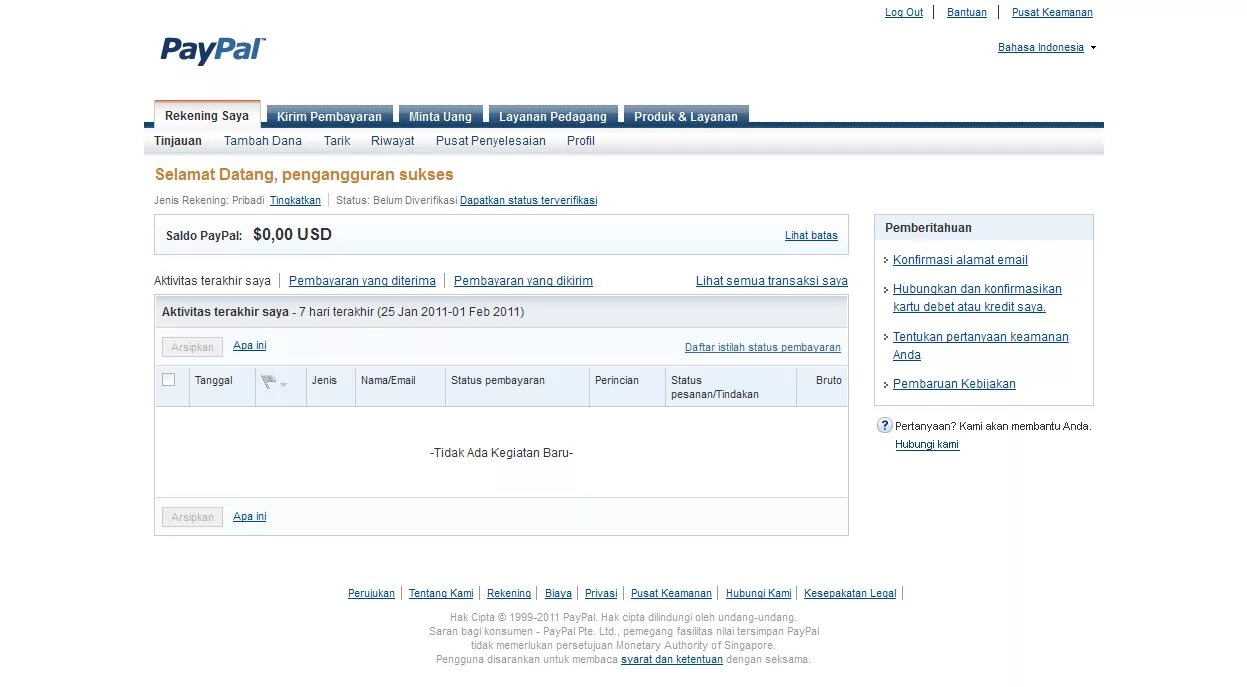Click Lihat semua transaksi saya link
The width and height of the screenshot is (1247, 687).
772,281
